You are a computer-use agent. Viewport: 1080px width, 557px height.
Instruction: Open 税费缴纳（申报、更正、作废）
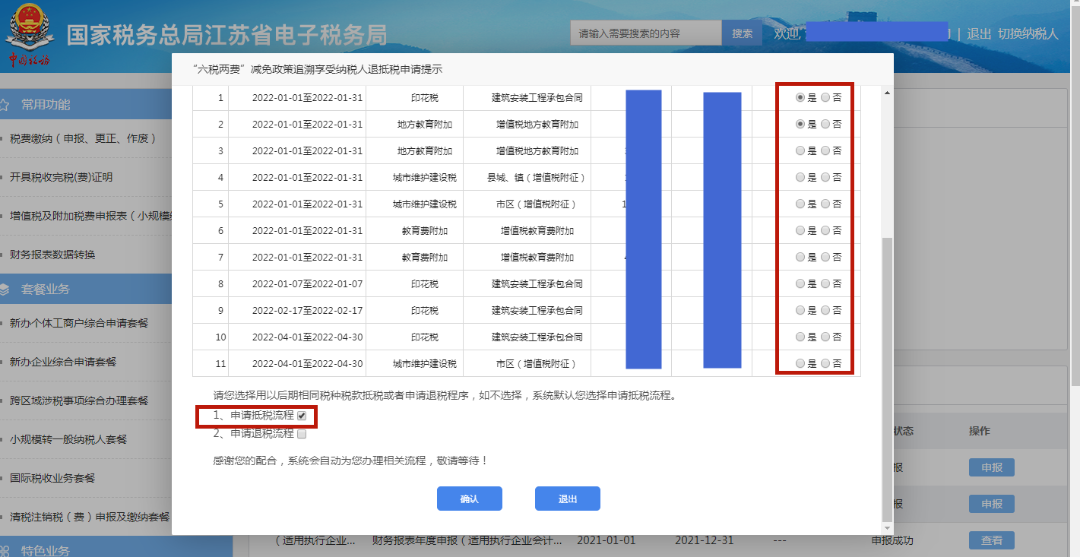click(83, 138)
